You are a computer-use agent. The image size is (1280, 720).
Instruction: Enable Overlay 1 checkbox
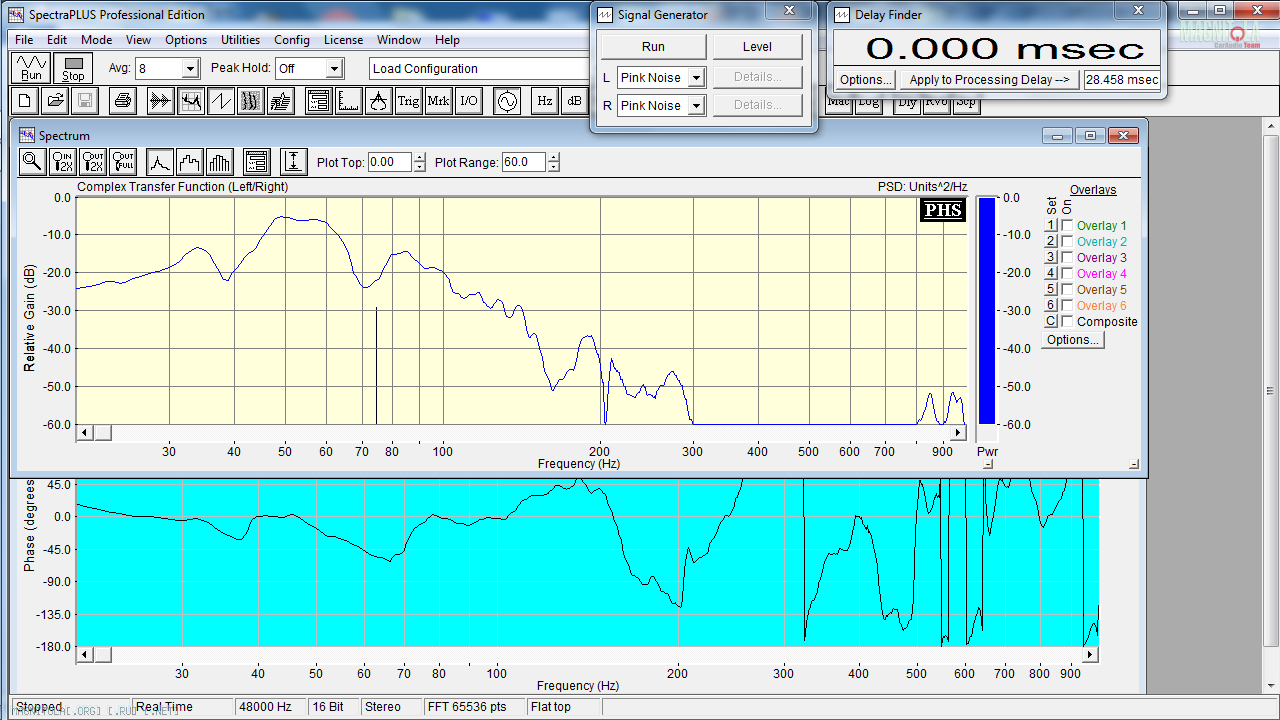tap(1067, 226)
